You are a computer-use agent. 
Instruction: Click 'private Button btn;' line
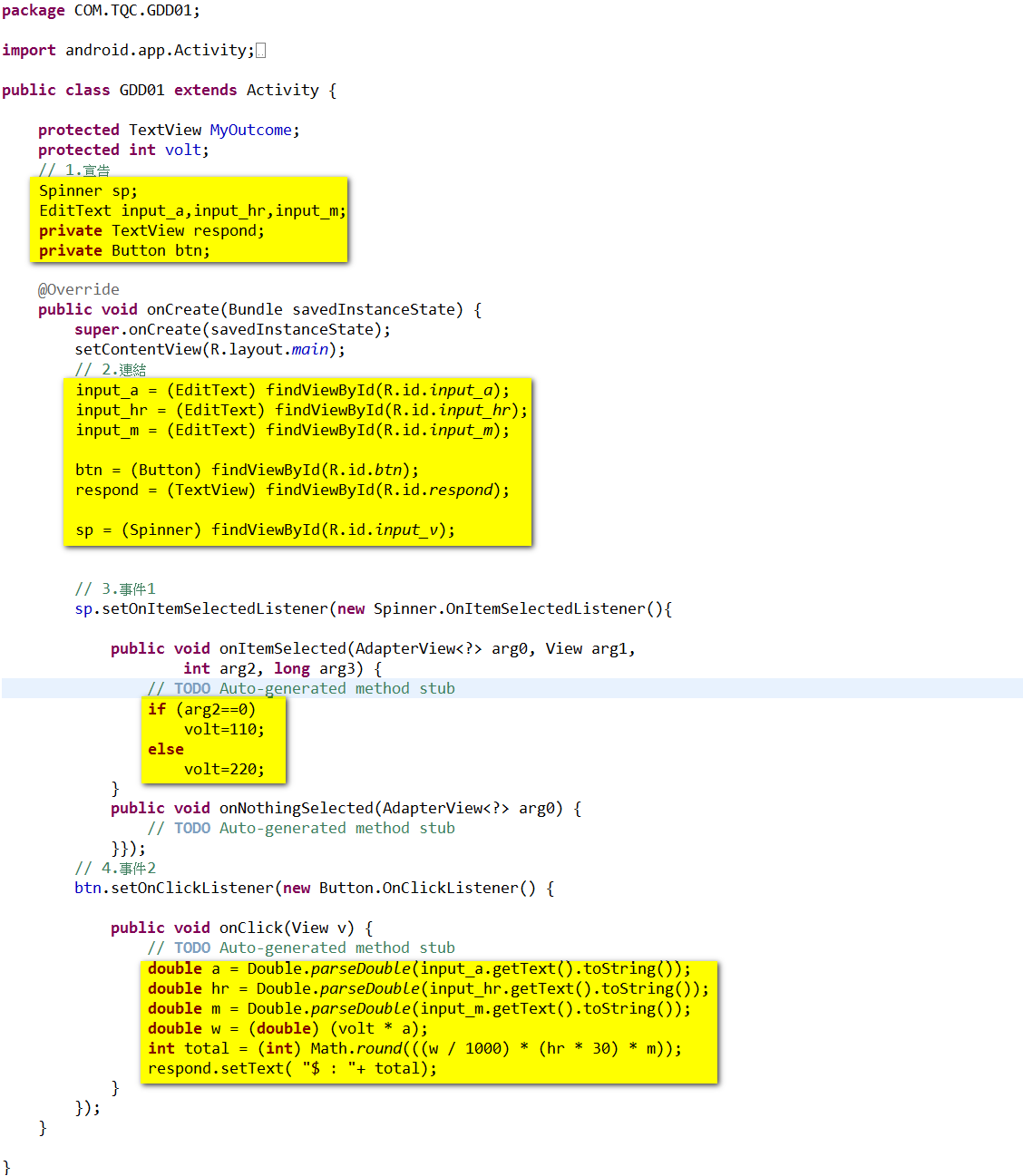[124, 251]
